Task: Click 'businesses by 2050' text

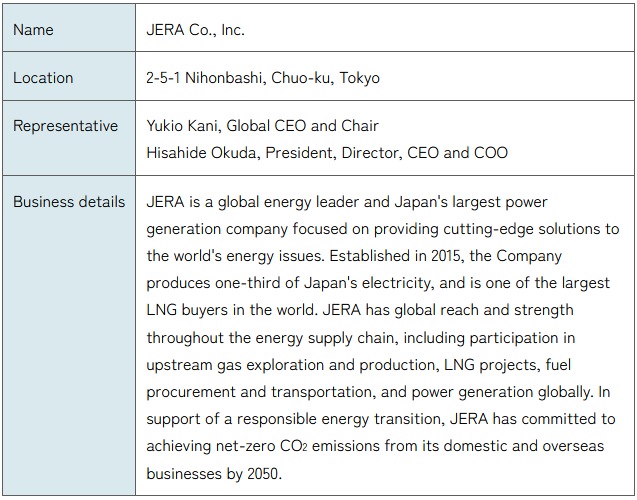Action: point(214,474)
